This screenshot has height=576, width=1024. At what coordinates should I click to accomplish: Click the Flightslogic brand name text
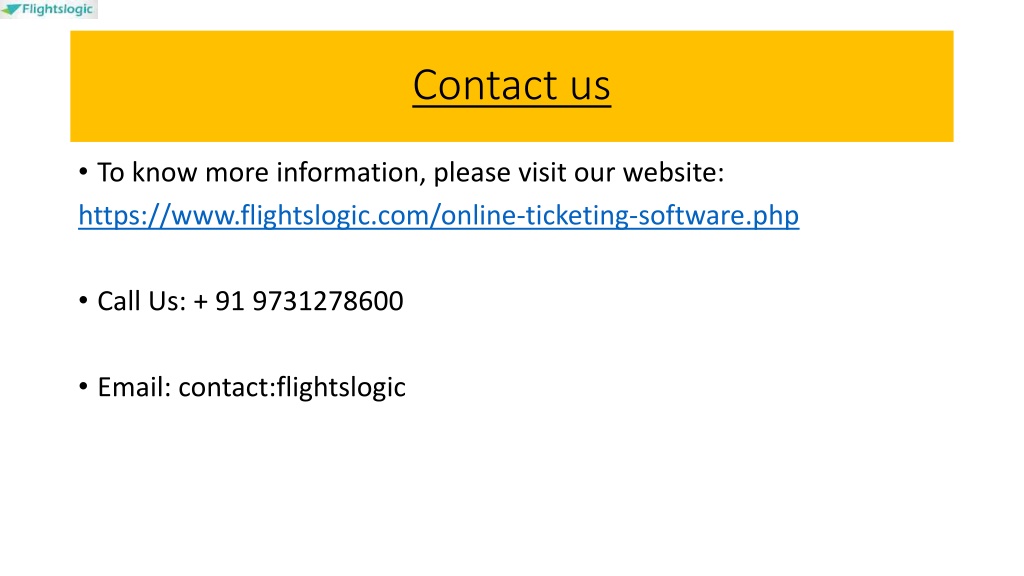(57, 9)
